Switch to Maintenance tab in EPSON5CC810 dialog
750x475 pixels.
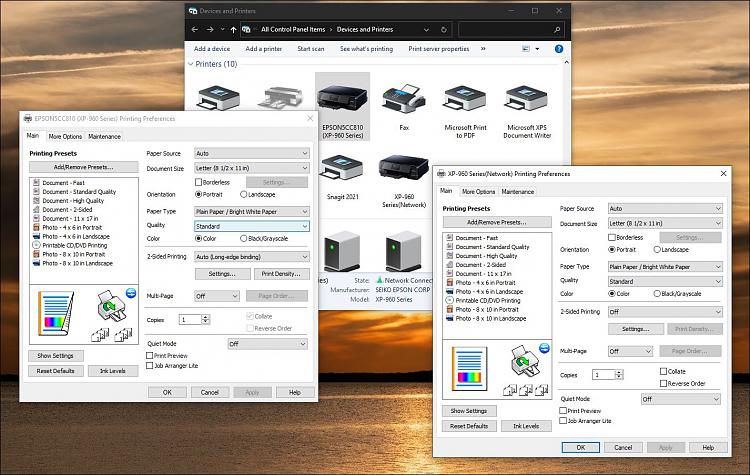tap(104, 136)
